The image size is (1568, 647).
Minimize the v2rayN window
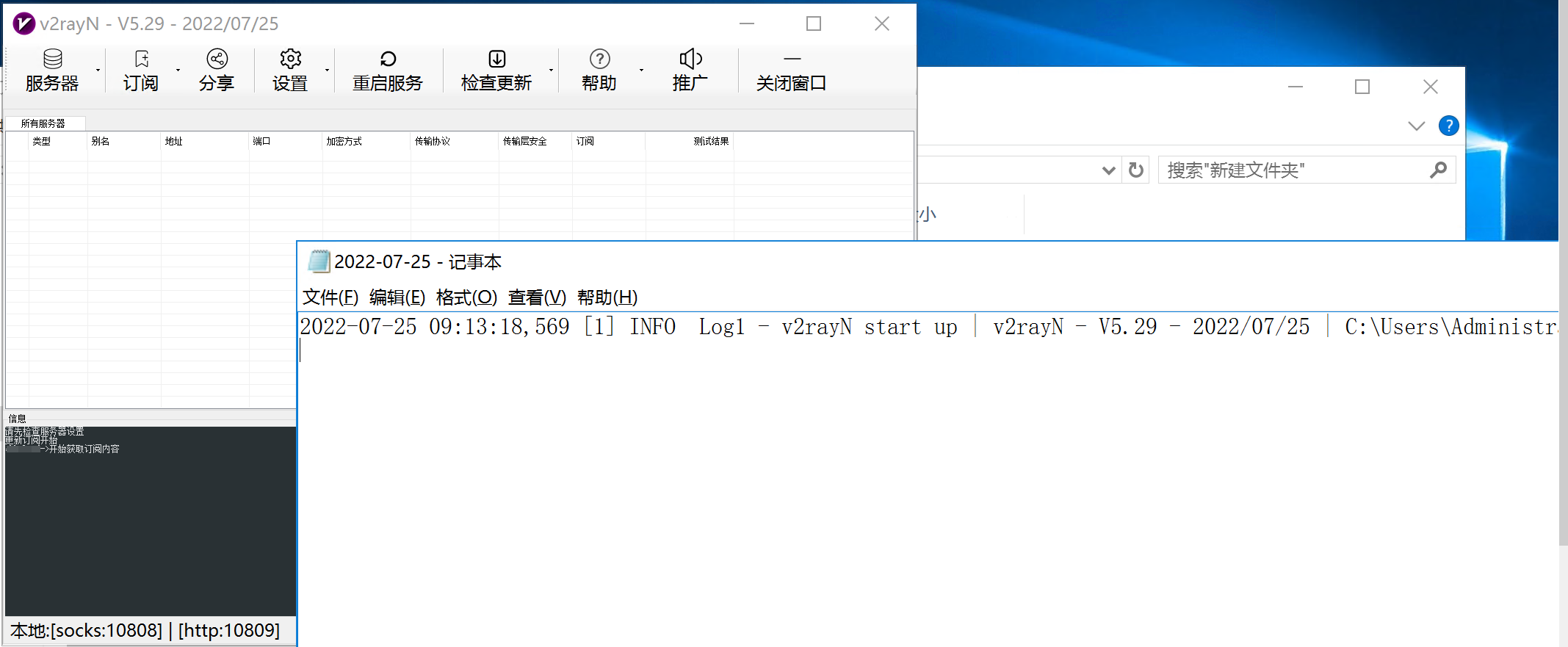(x=747, y=24)
